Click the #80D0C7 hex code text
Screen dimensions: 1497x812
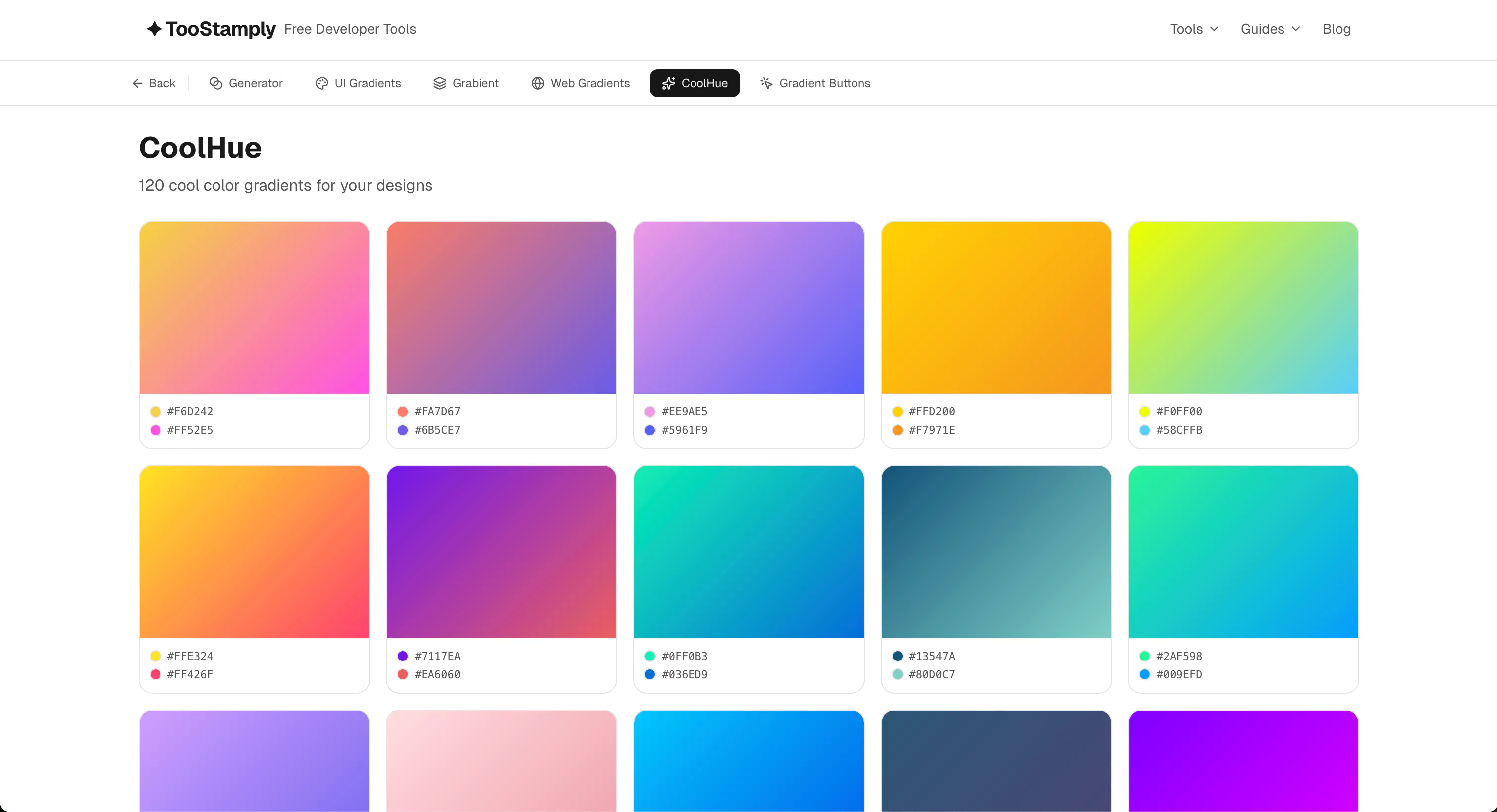pos(932,675)
